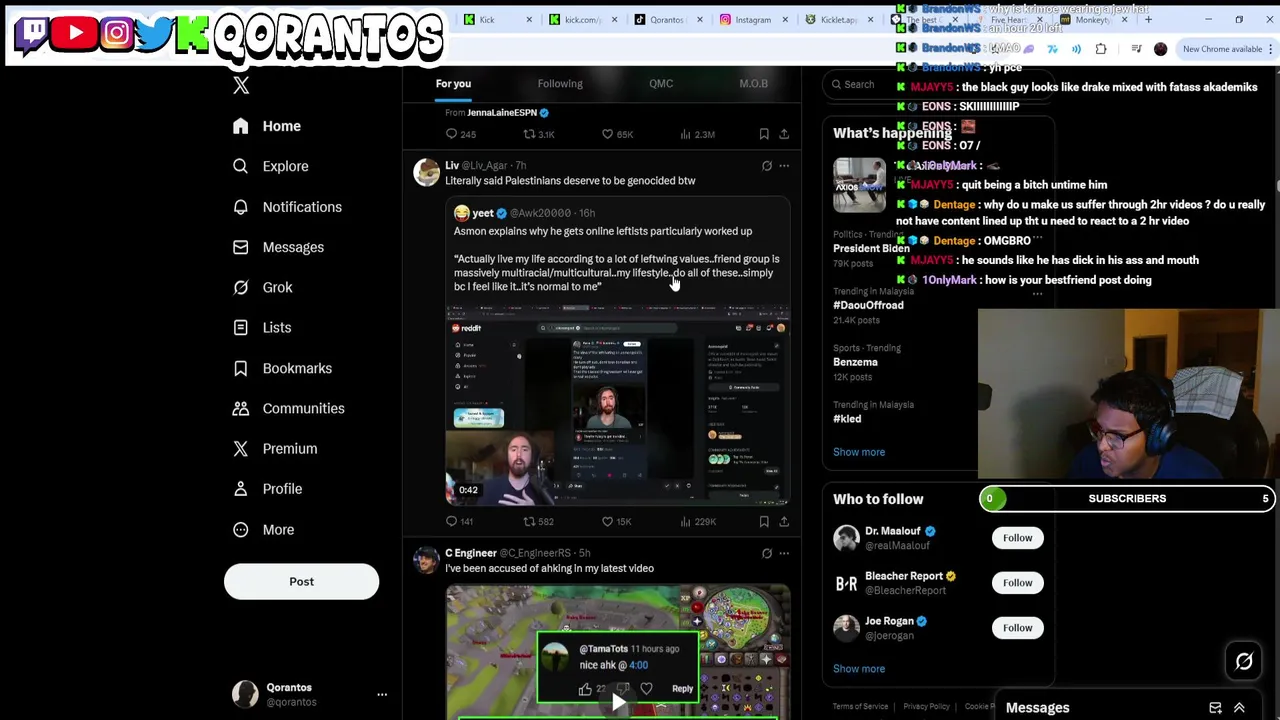Viewport: 1280px width, 720px height.
Task: Open trending topic #DaouOffroad
Action: (868, 305)
